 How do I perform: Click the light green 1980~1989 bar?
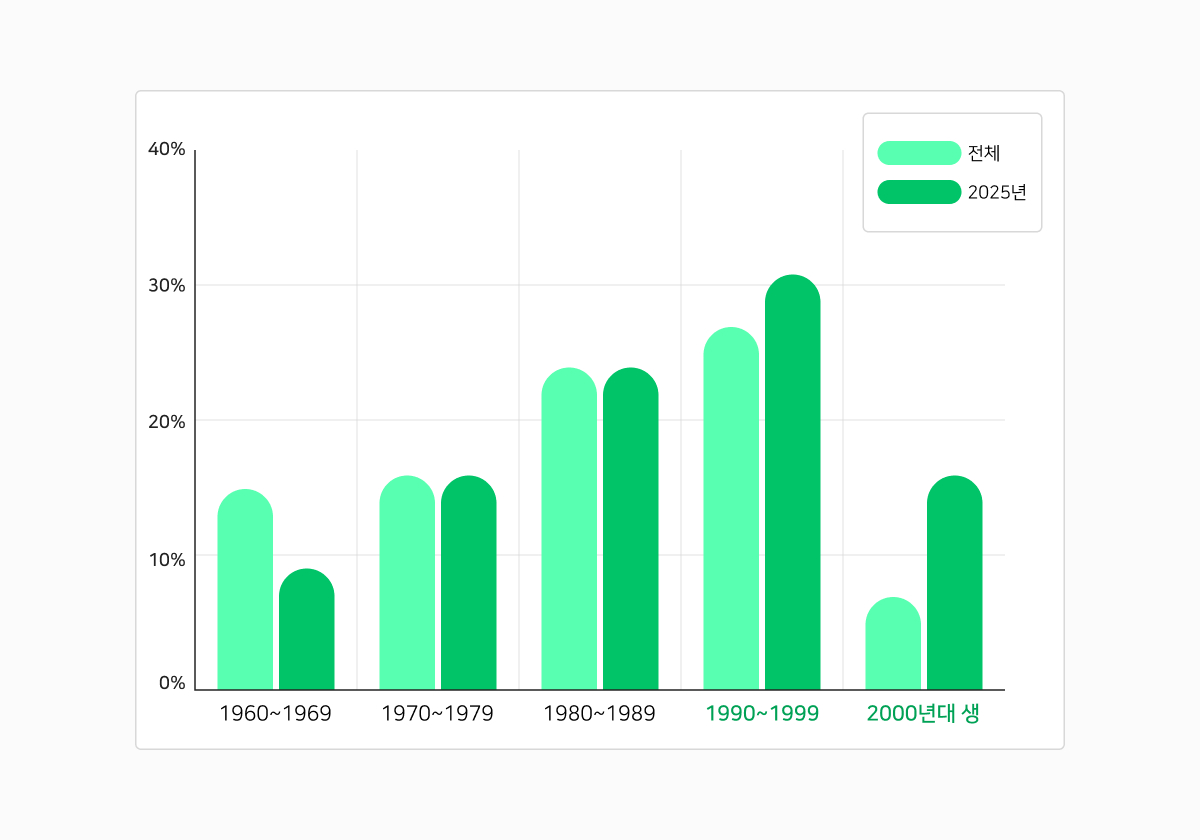pyautogui.click(x=569, y=530)
